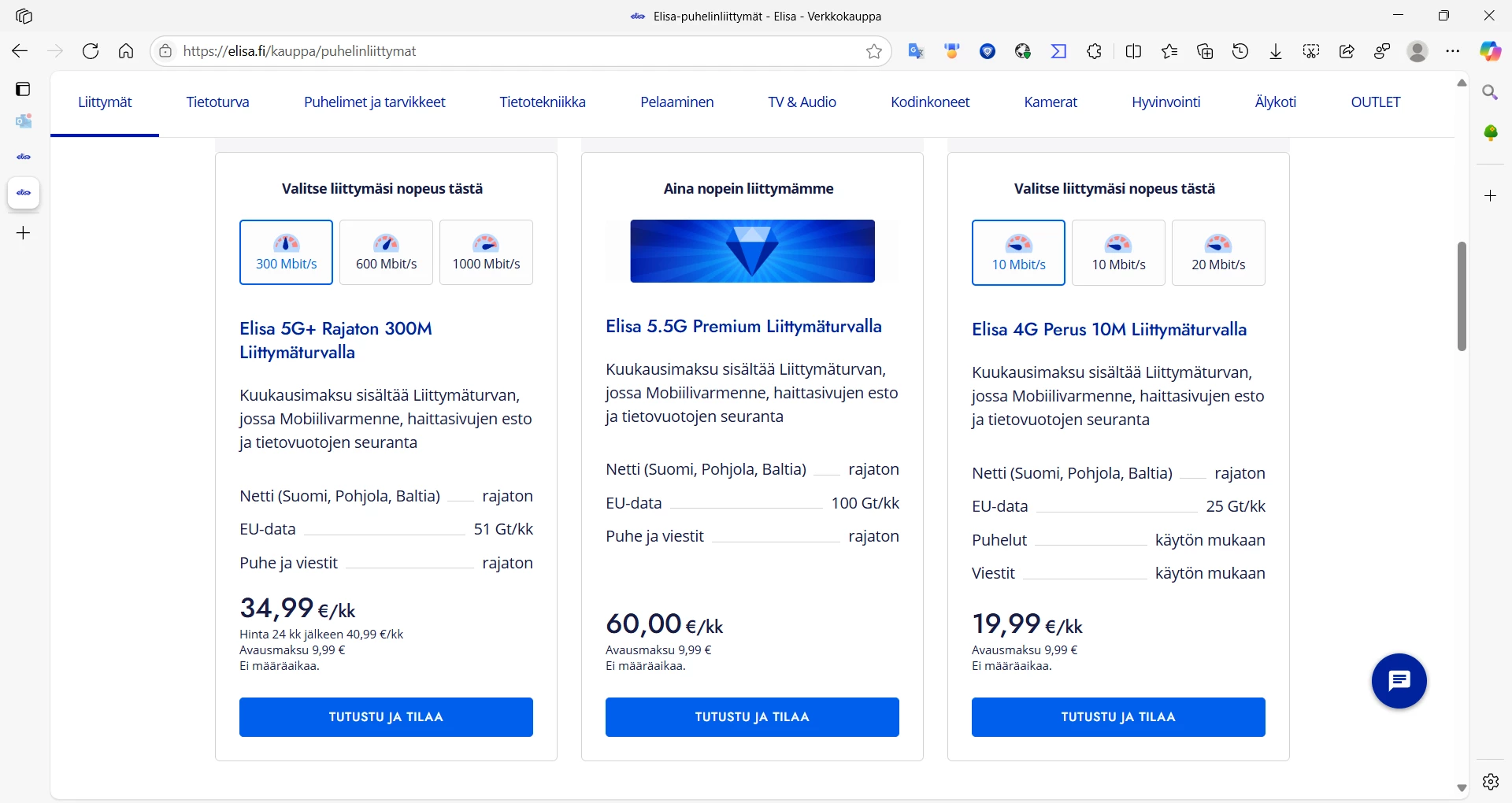Add an app to the sidebar
Viewport: 1512px width, 803px height.
1490,195
